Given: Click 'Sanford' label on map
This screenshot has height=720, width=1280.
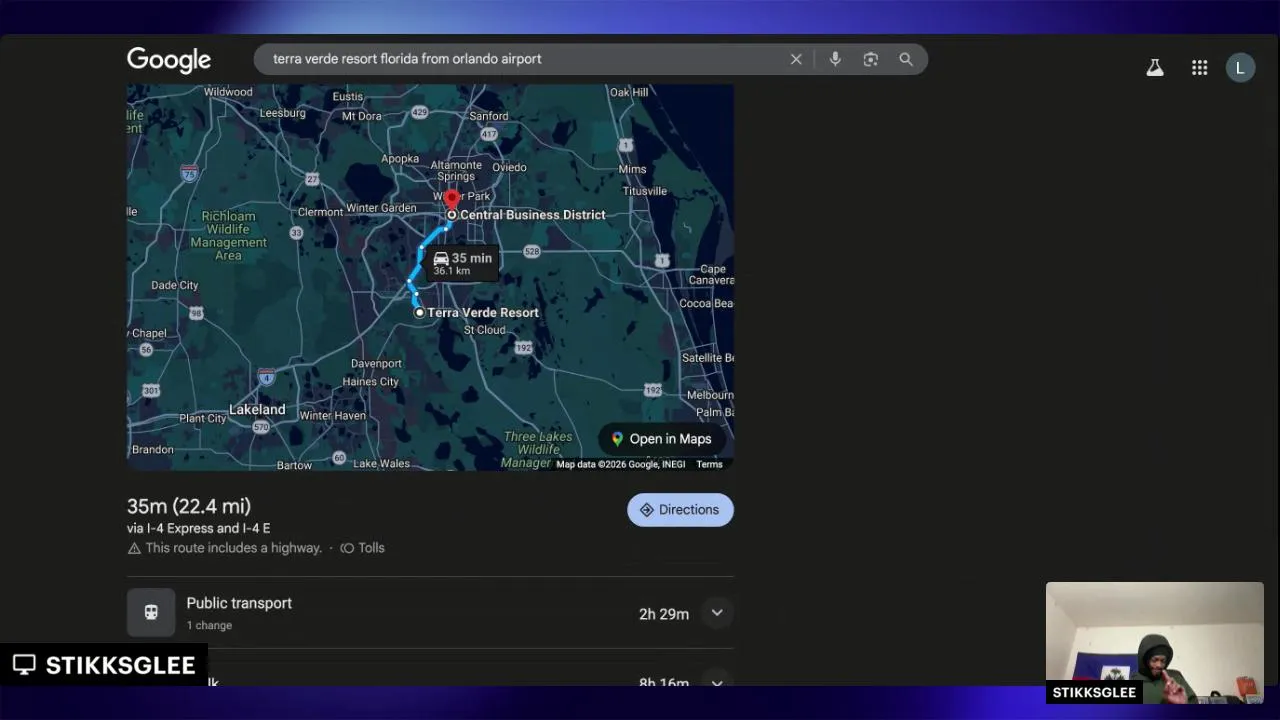Looking at the screenshot, I should tap(489, 116).
